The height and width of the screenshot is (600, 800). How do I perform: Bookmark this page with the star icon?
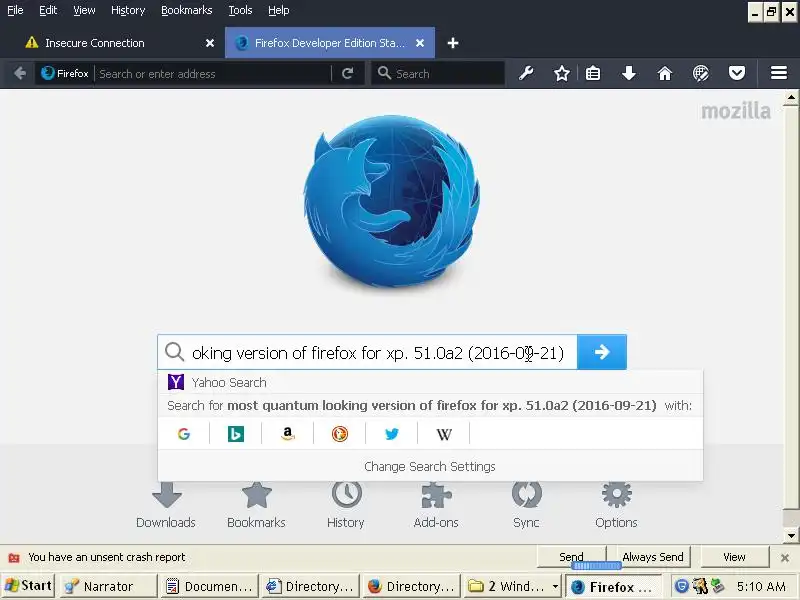[562, 73]
